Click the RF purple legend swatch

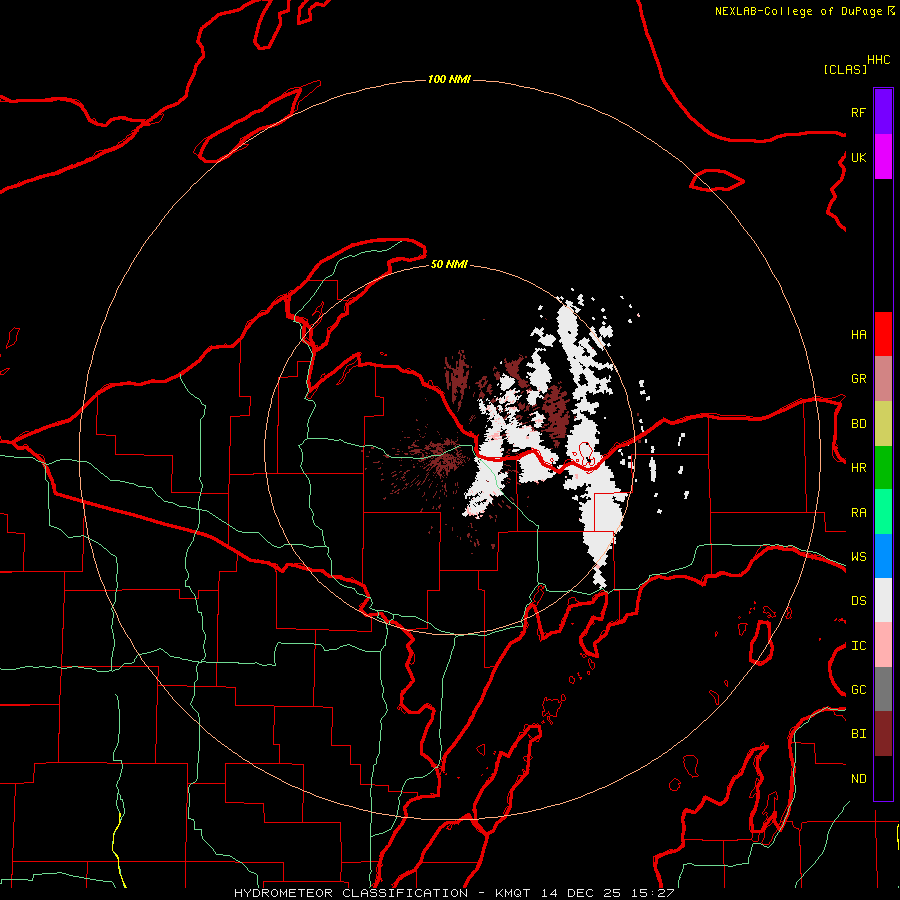(883, 112)
